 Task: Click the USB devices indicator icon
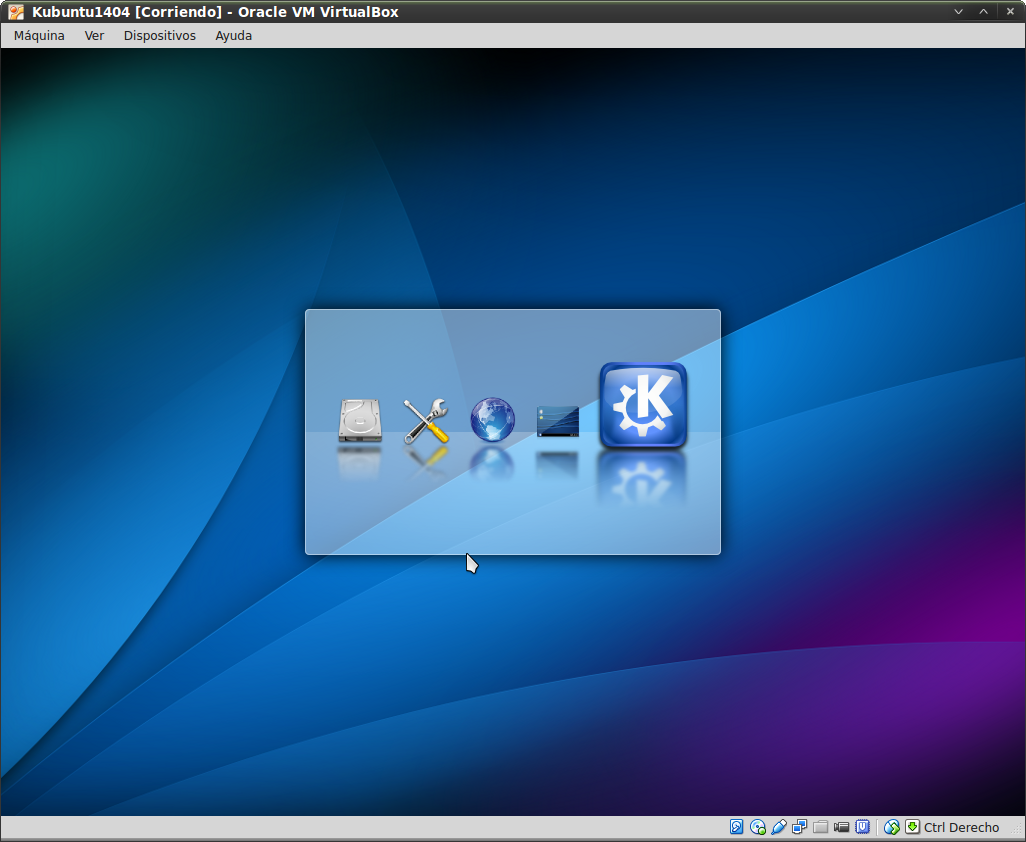[779, 827]
